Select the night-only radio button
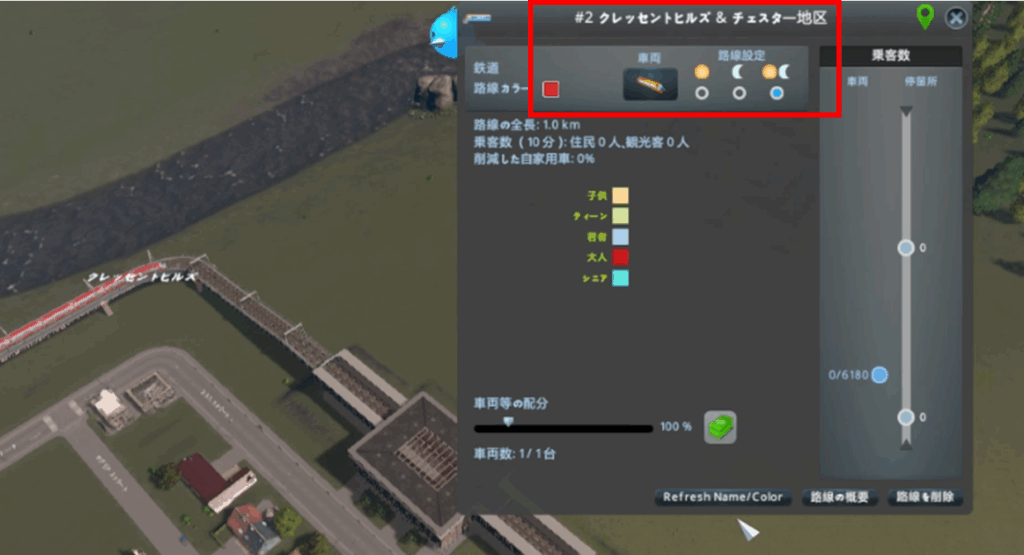Screen dimensions: 1024x555 (x=739, y=93)
